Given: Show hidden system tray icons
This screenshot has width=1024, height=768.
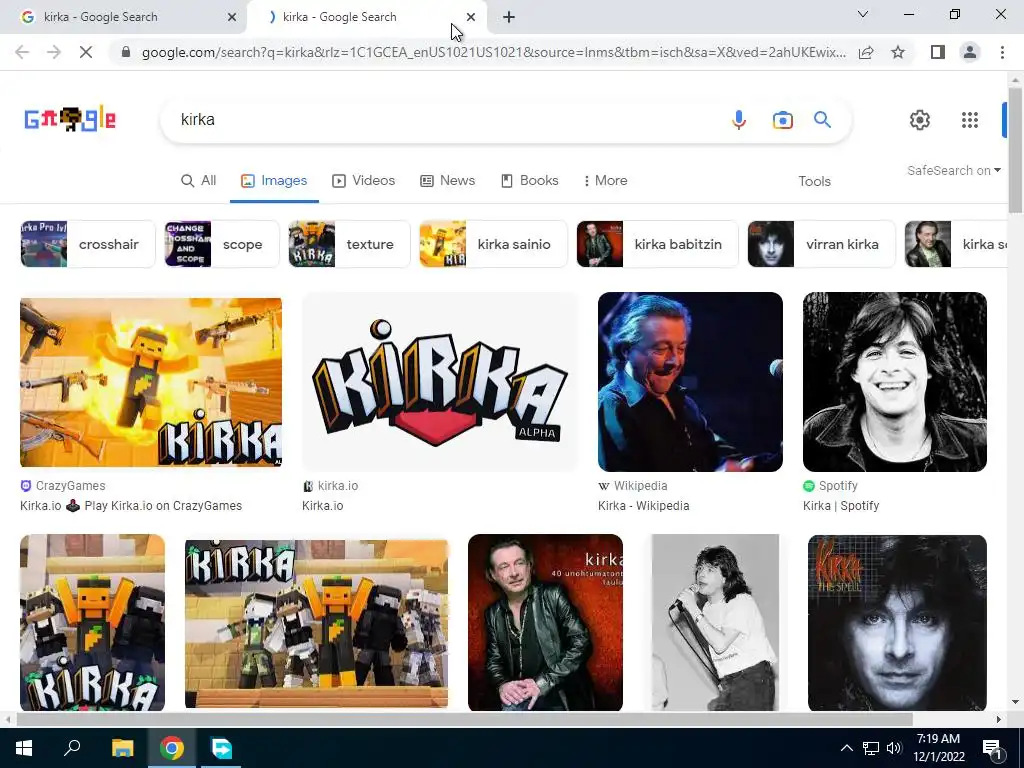Looking at the screenshot, I should [x=846, y=748].
